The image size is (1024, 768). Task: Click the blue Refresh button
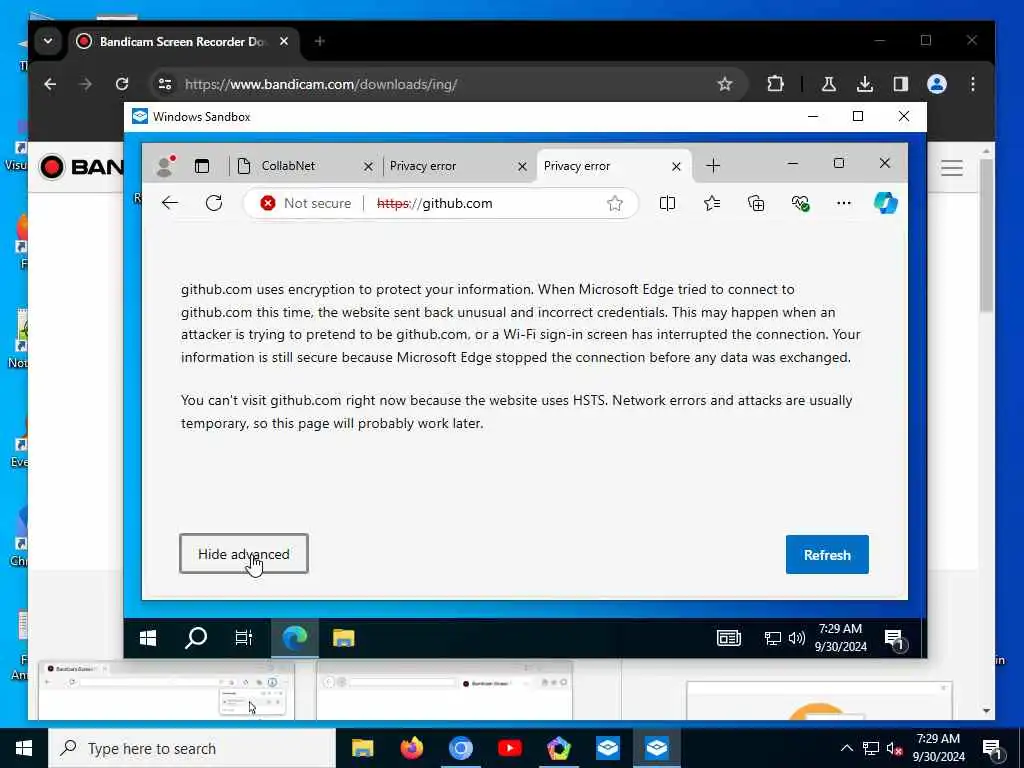[x=827, y=554]
